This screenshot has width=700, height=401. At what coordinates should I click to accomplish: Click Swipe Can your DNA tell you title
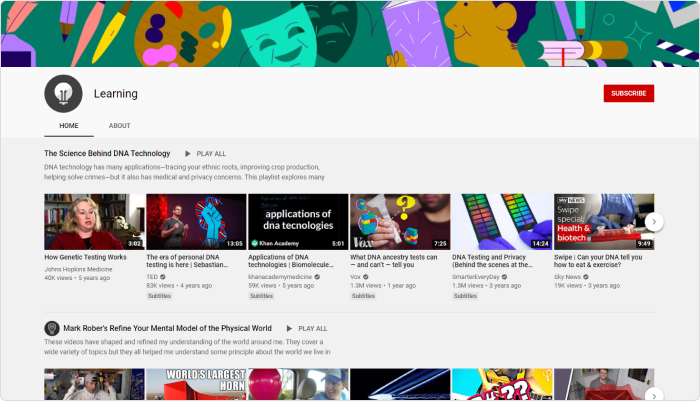pyautogui.click(x=598, y=261)
